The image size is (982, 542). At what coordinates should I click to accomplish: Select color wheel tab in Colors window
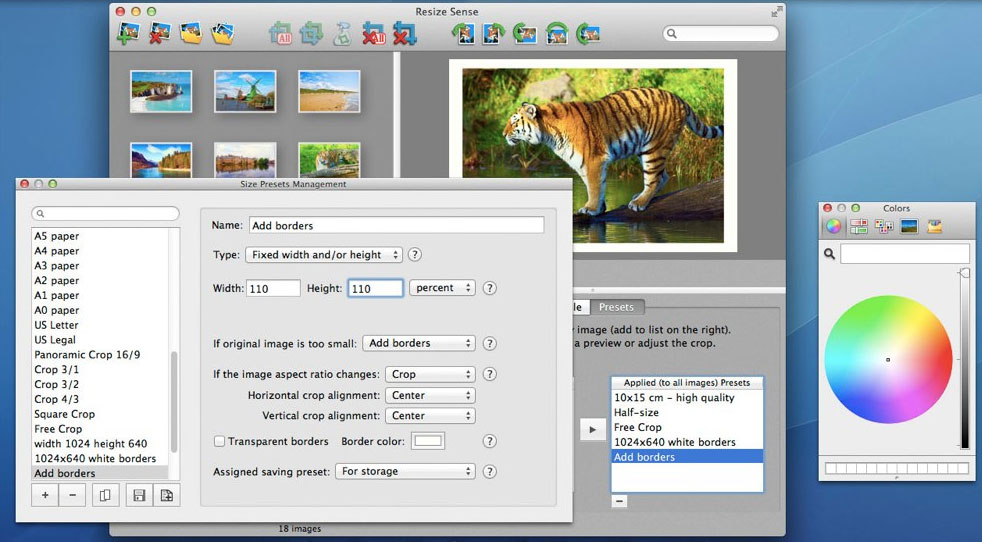(833, 226)
